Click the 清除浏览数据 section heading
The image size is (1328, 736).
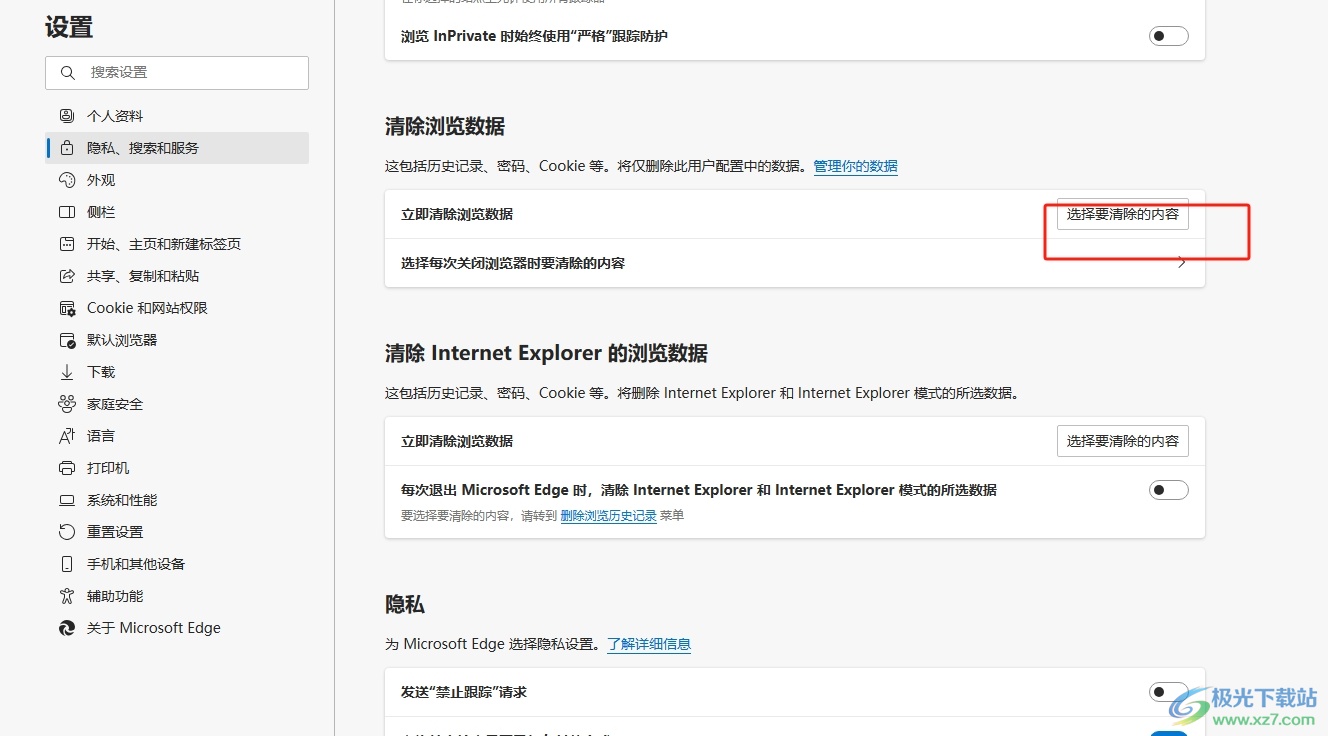point(445,126)
